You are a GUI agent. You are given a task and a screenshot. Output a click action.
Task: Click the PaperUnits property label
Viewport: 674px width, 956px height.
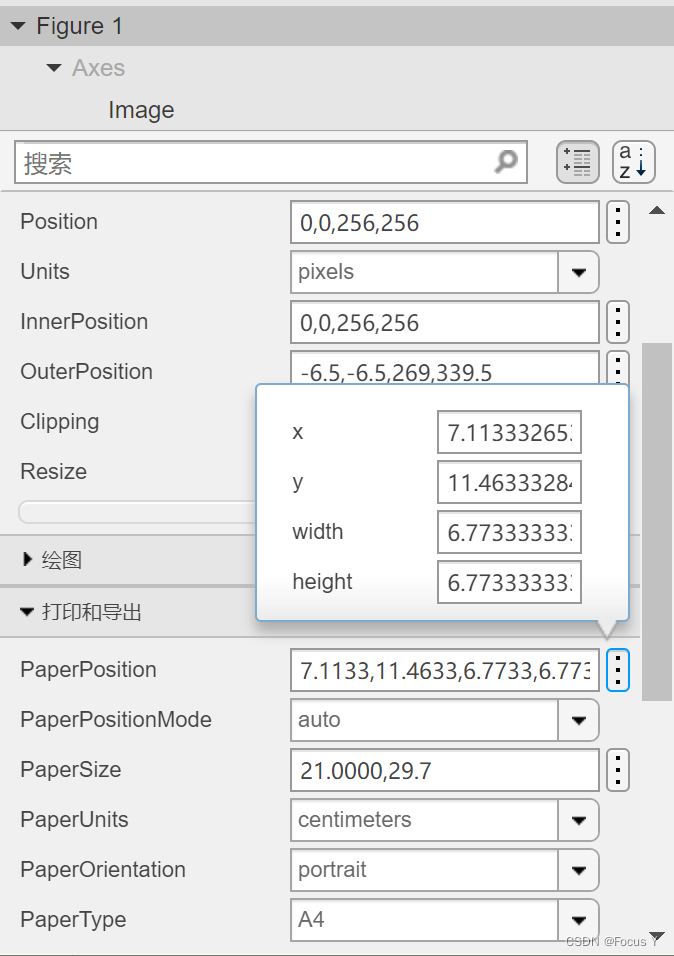pos(74,819)
